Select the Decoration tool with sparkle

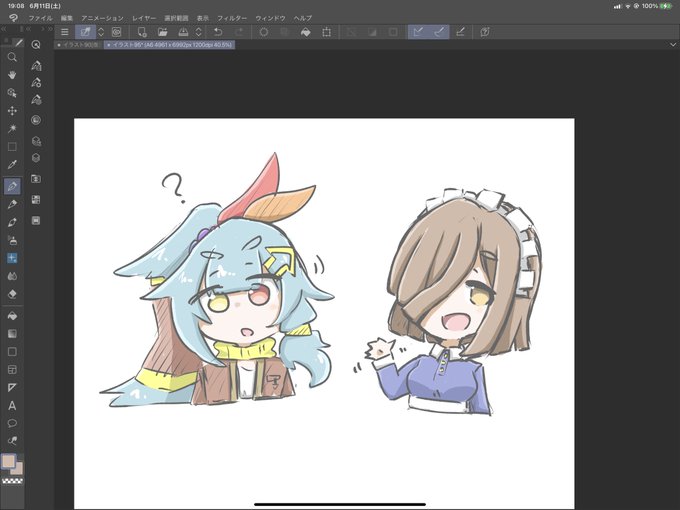tap(12, 258)
